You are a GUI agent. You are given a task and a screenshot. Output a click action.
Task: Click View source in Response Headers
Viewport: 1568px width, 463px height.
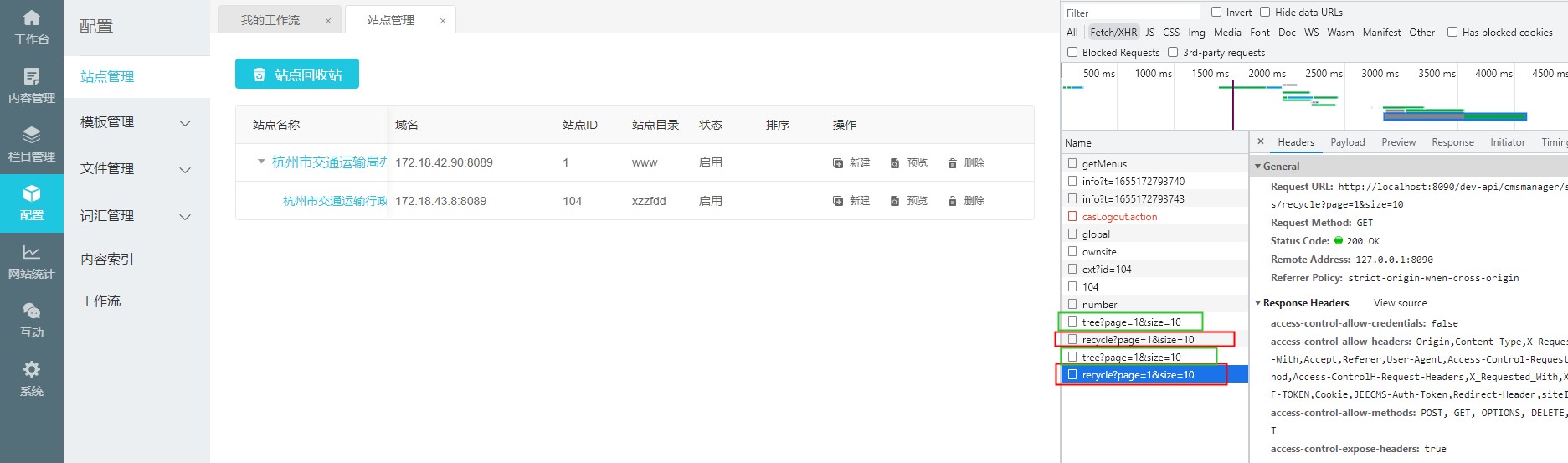pyautogui.click(x=1400, y=303)
